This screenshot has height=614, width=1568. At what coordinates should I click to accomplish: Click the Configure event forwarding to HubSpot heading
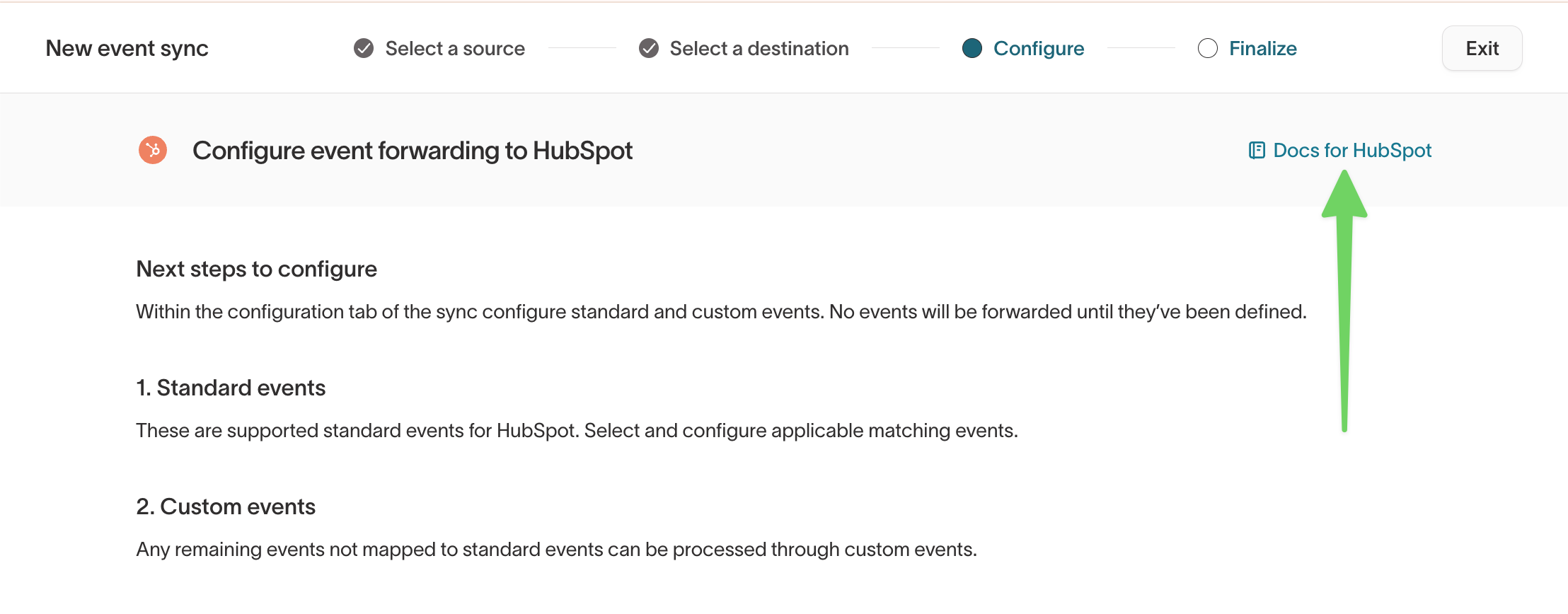pyautogui.click(x=413, y=150)
